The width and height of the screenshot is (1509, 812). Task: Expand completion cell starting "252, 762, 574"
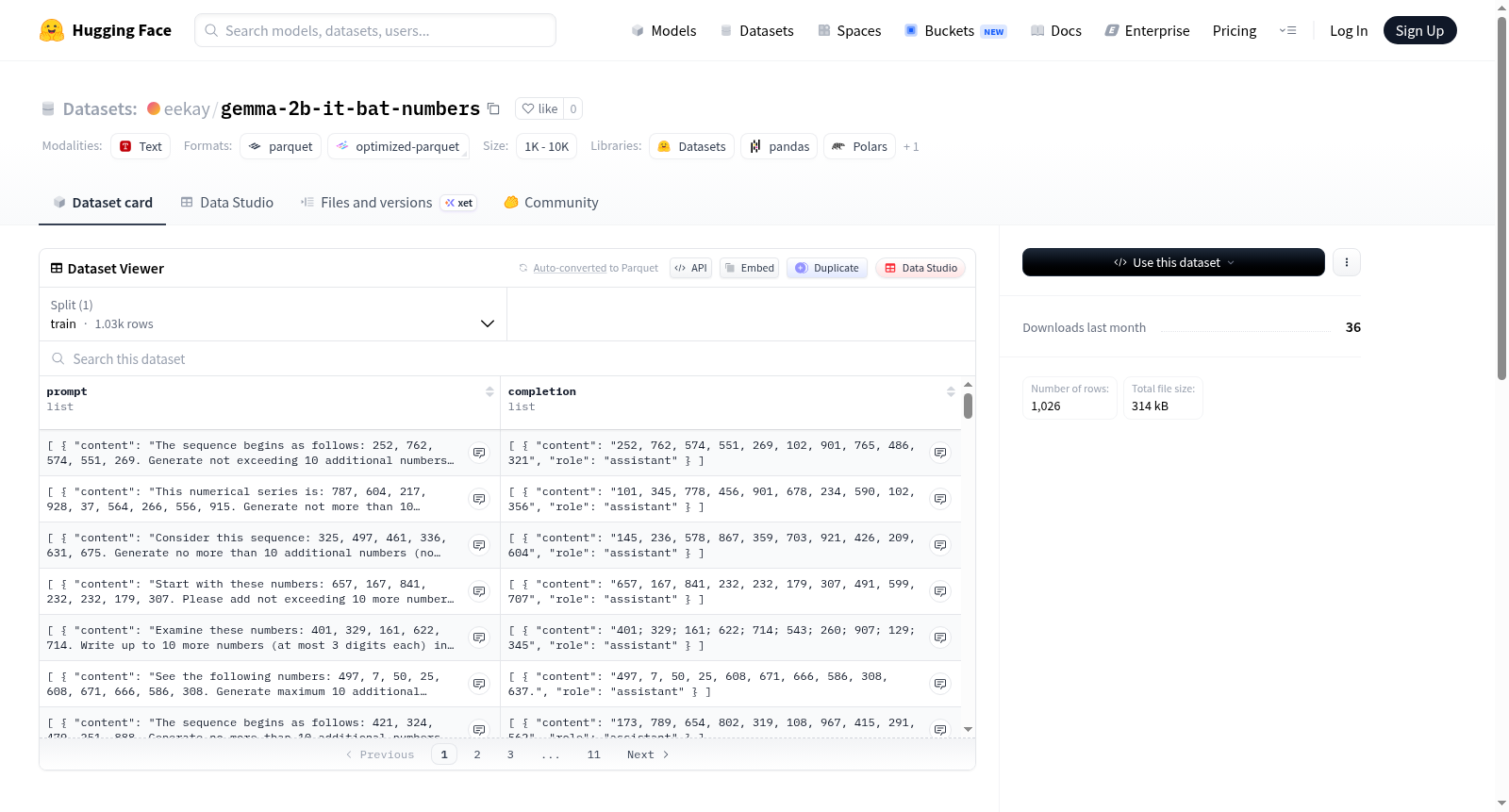(x=940, y=453)
